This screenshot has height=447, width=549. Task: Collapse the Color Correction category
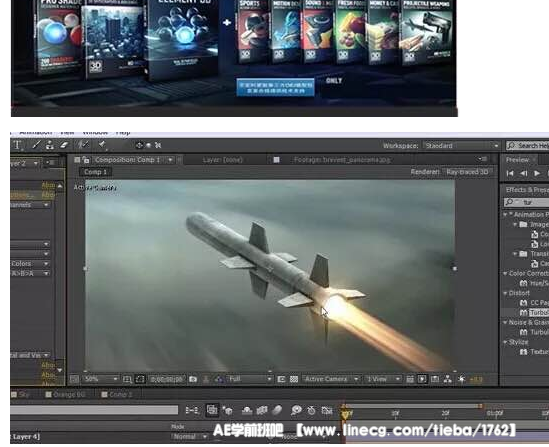(x=505, y=273)
